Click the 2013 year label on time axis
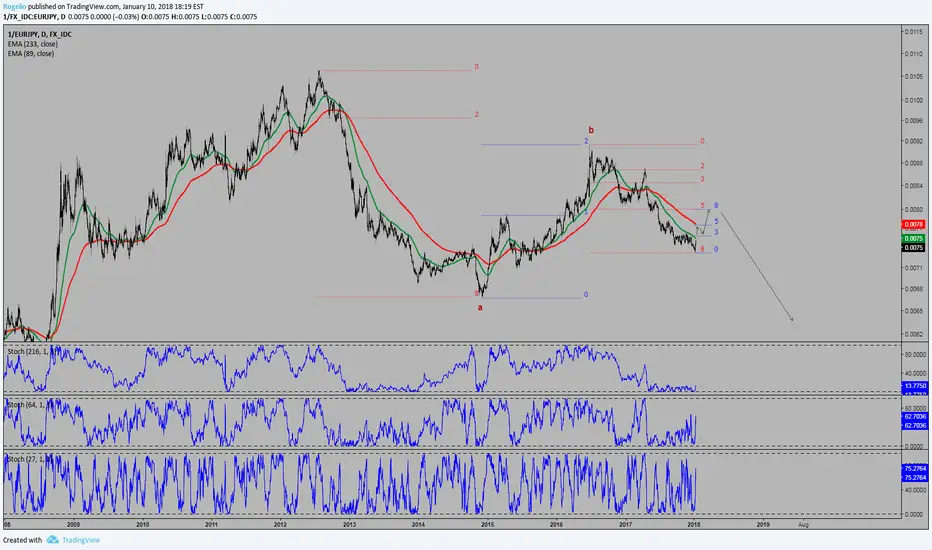 point(350,524)
